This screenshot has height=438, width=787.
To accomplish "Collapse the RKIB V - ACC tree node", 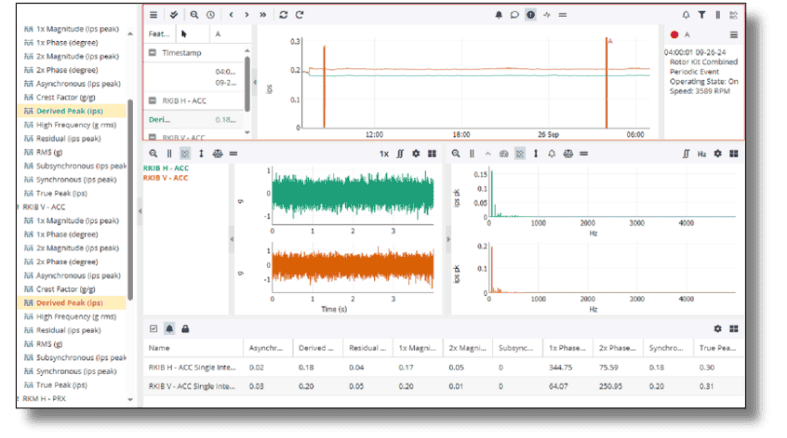I will [x=16, y=206].
